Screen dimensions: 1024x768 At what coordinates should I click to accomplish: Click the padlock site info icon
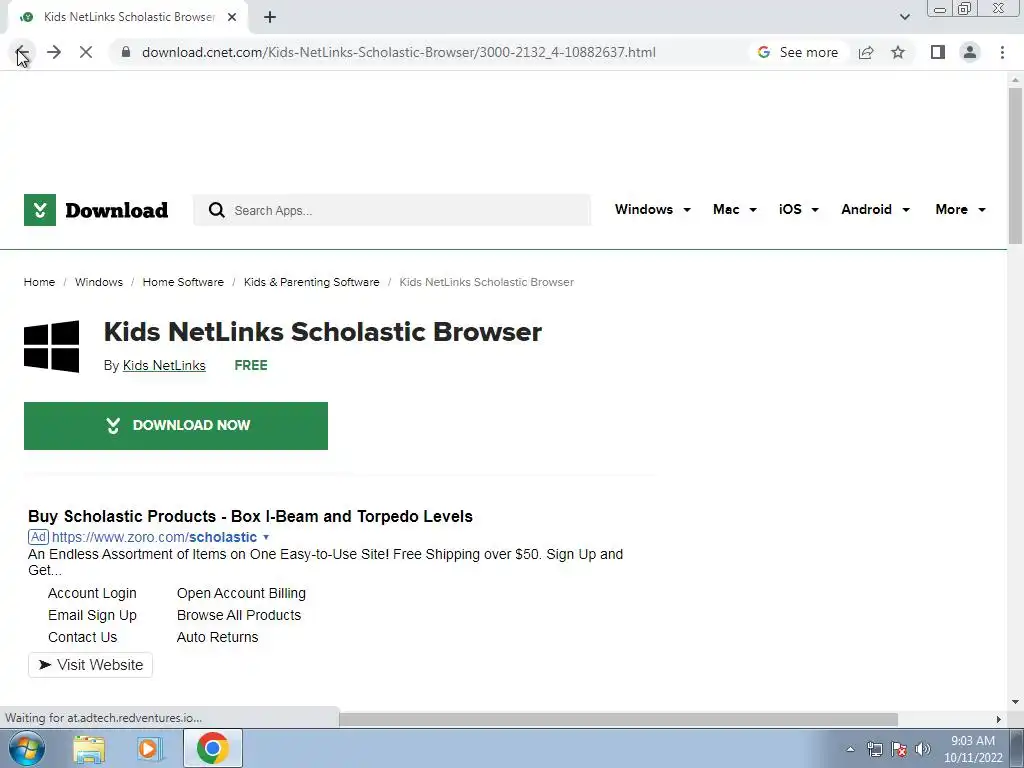126,52
